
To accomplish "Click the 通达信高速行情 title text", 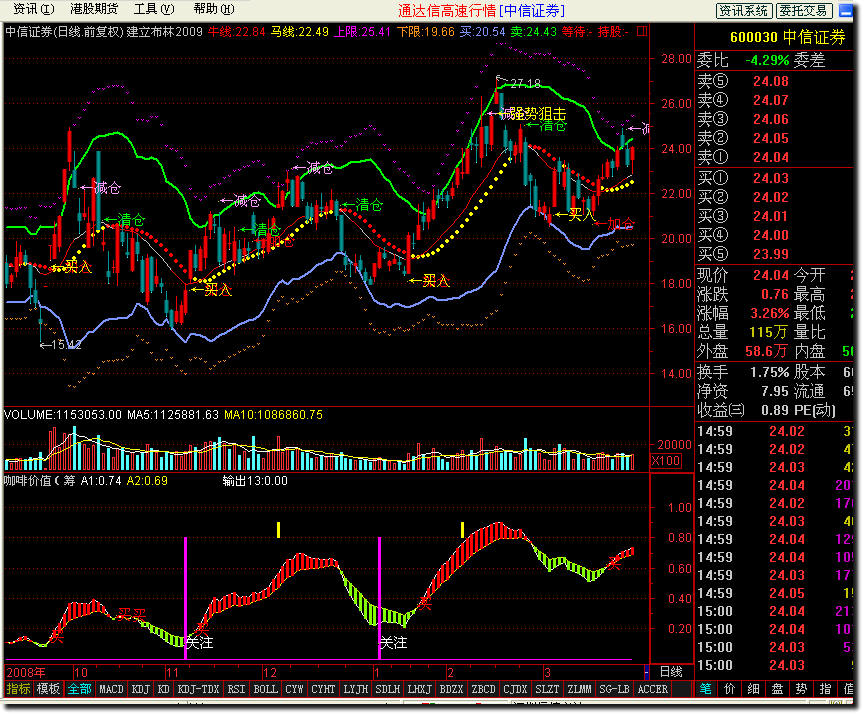I will click(x=447, y=10).
